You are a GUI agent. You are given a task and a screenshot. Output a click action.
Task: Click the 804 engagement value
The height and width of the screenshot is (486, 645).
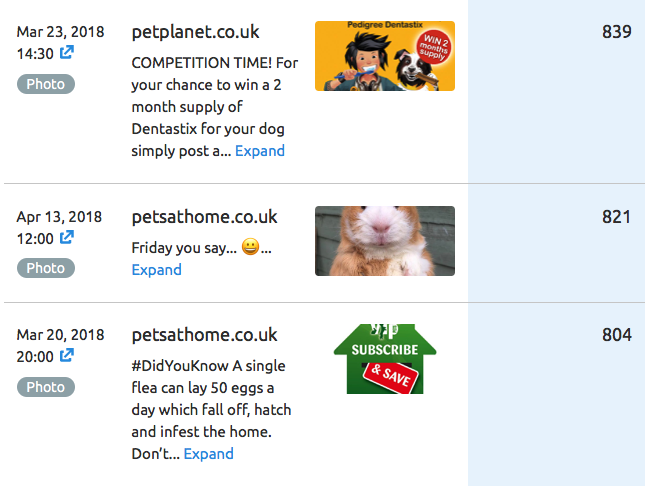(x=617, y=335)
